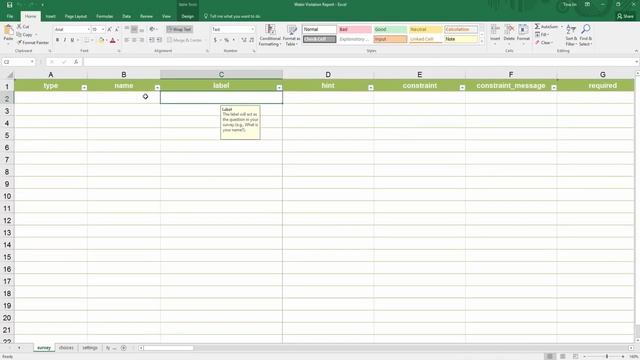Switch to the Page Layout tab
The image size is (640, 360).
76,16
